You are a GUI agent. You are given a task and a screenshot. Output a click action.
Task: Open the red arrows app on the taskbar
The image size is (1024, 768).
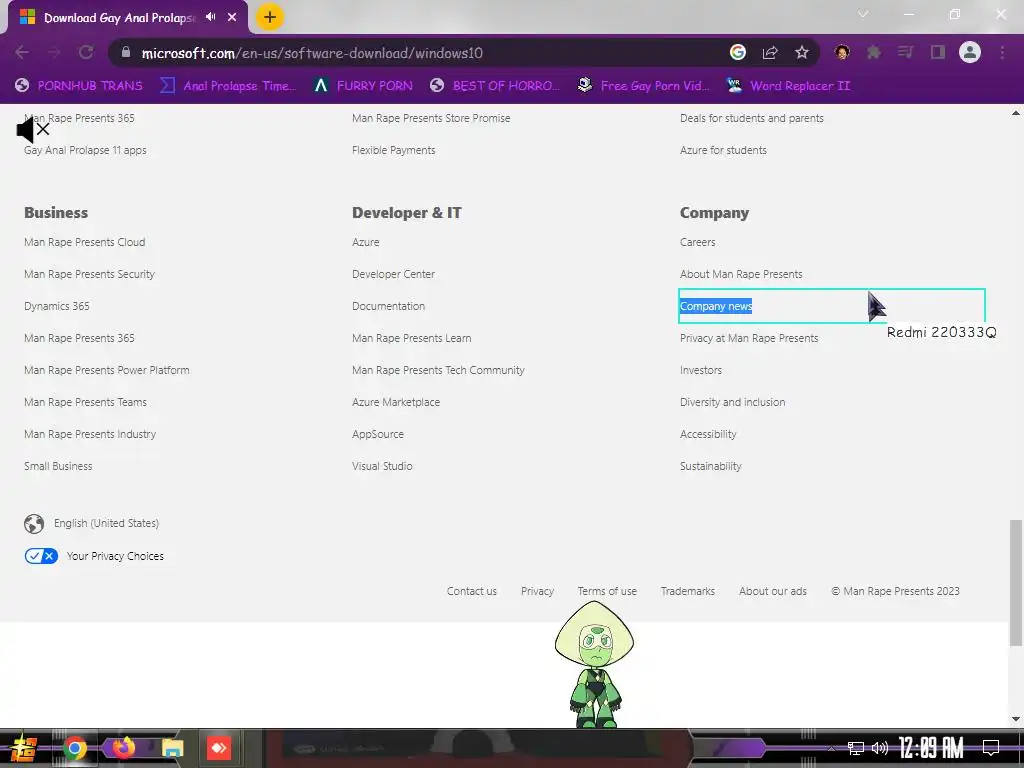(219, 748)
